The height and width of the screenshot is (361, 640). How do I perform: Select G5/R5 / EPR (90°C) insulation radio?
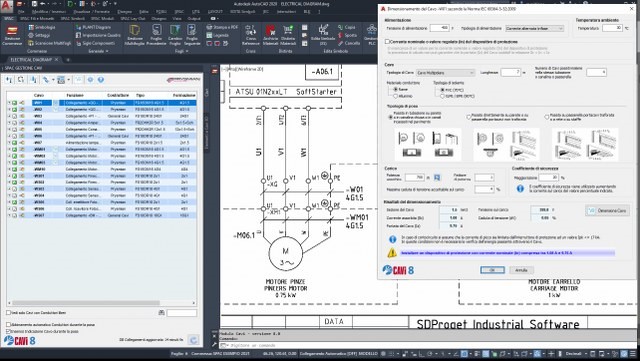pyautogui.click(x=442, y=96)
